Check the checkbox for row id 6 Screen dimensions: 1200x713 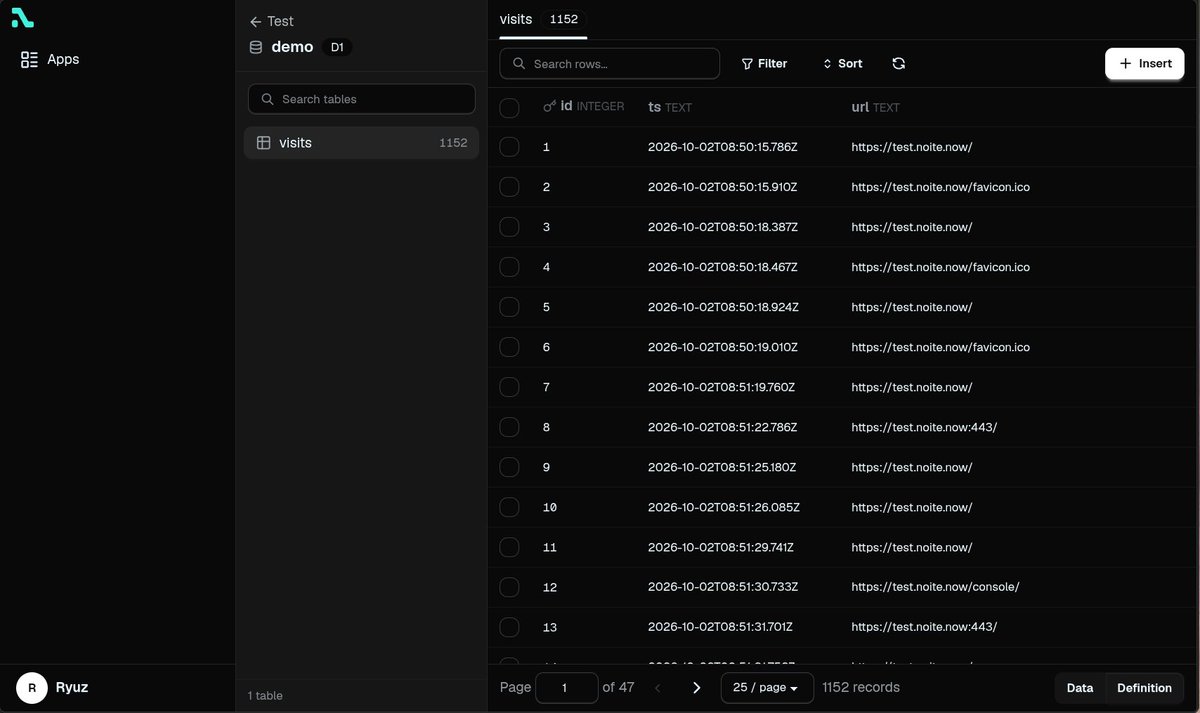coord(509,347)
